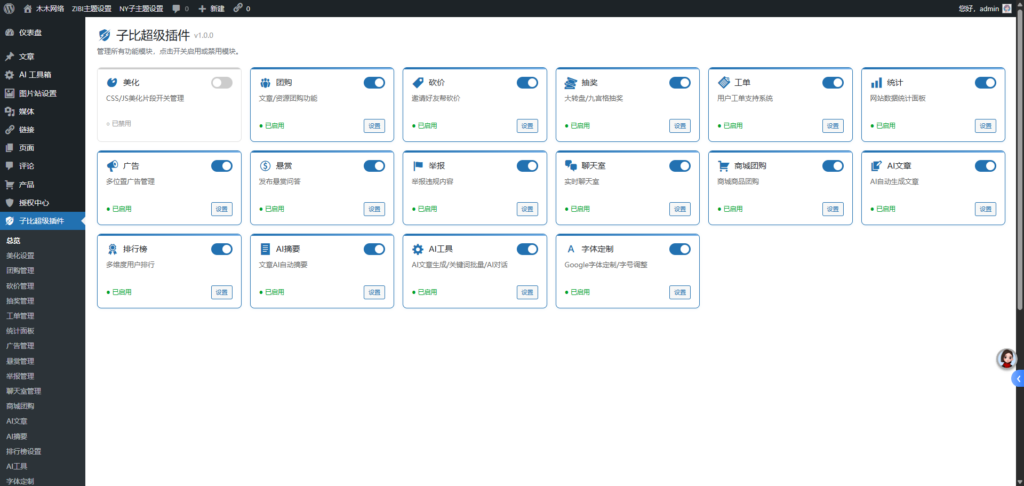Click the megaphone icon on 广告 card
Image resolution: width=1024 pixels, height=486 pixels.
pyautogui.click(x=112, y=166)
